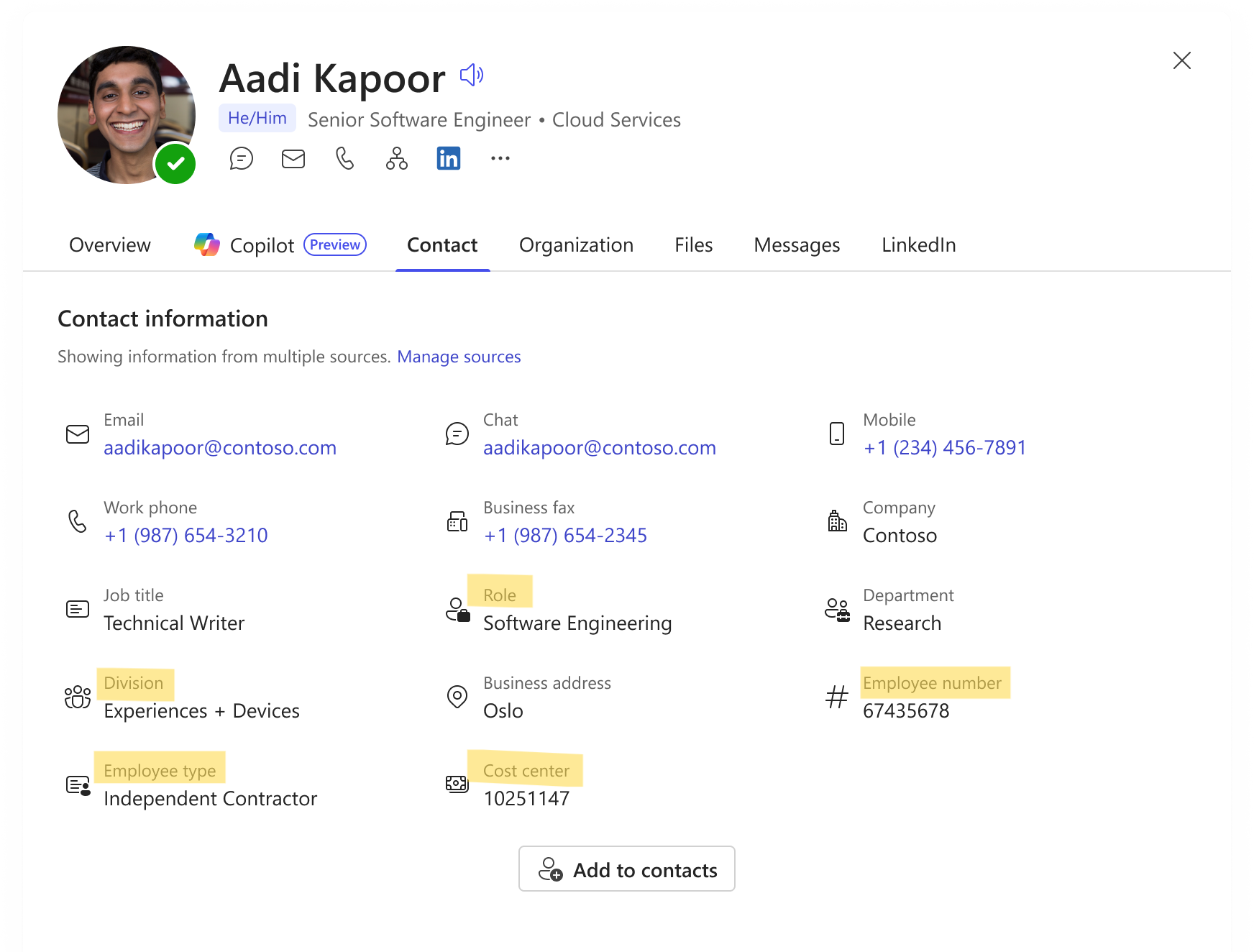Click the Division group icon

point(78,697)
